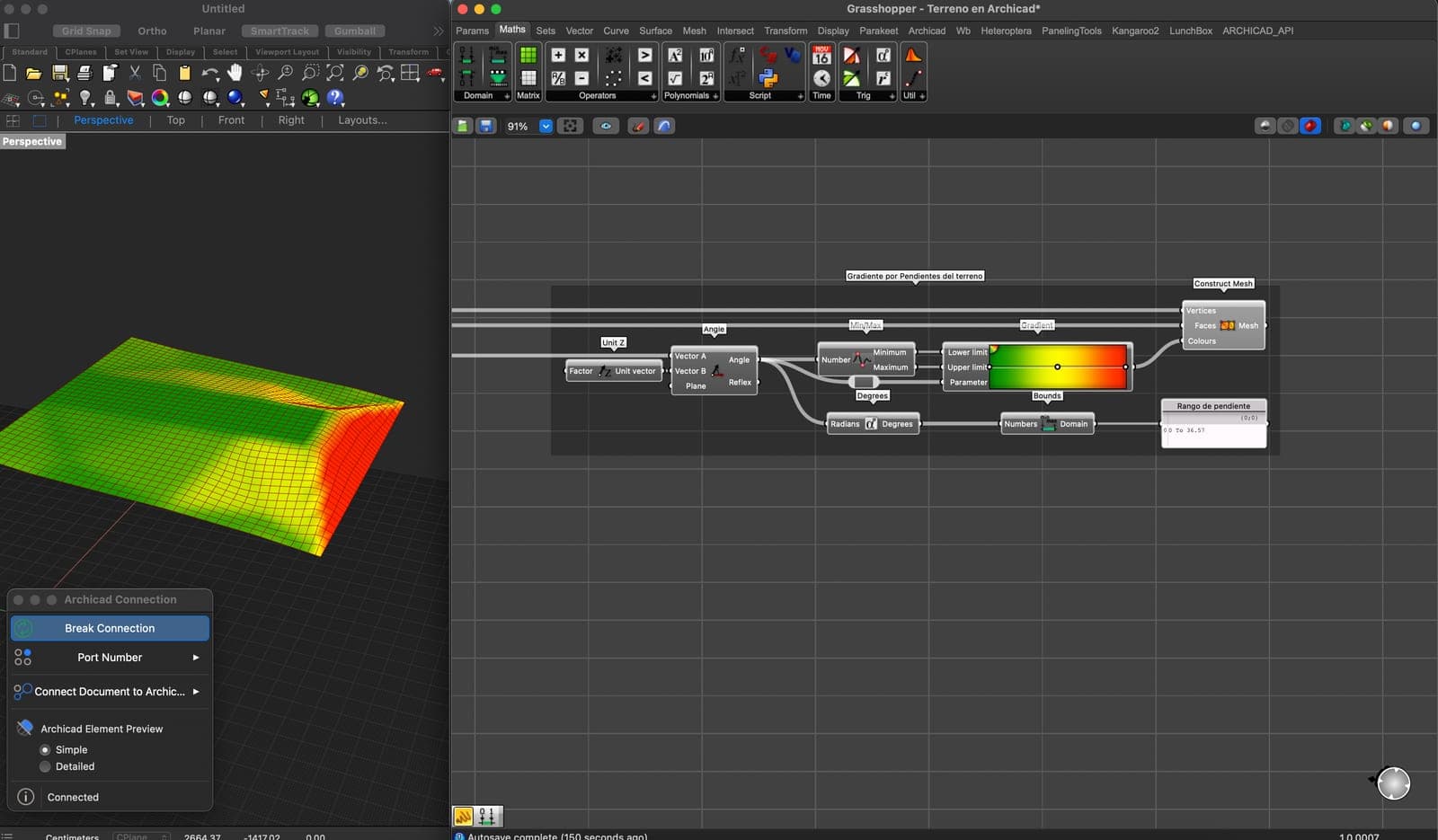The width and height of the screenshot is (1438, 840).
Task: Select the Pan hand tool in Rhino
Action: [x=235, y=73]
